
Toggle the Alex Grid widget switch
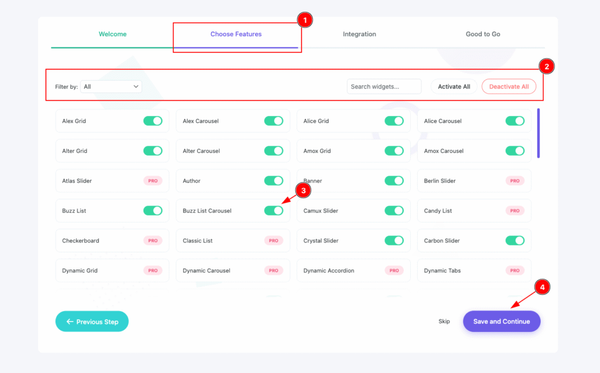pos(153,121)
